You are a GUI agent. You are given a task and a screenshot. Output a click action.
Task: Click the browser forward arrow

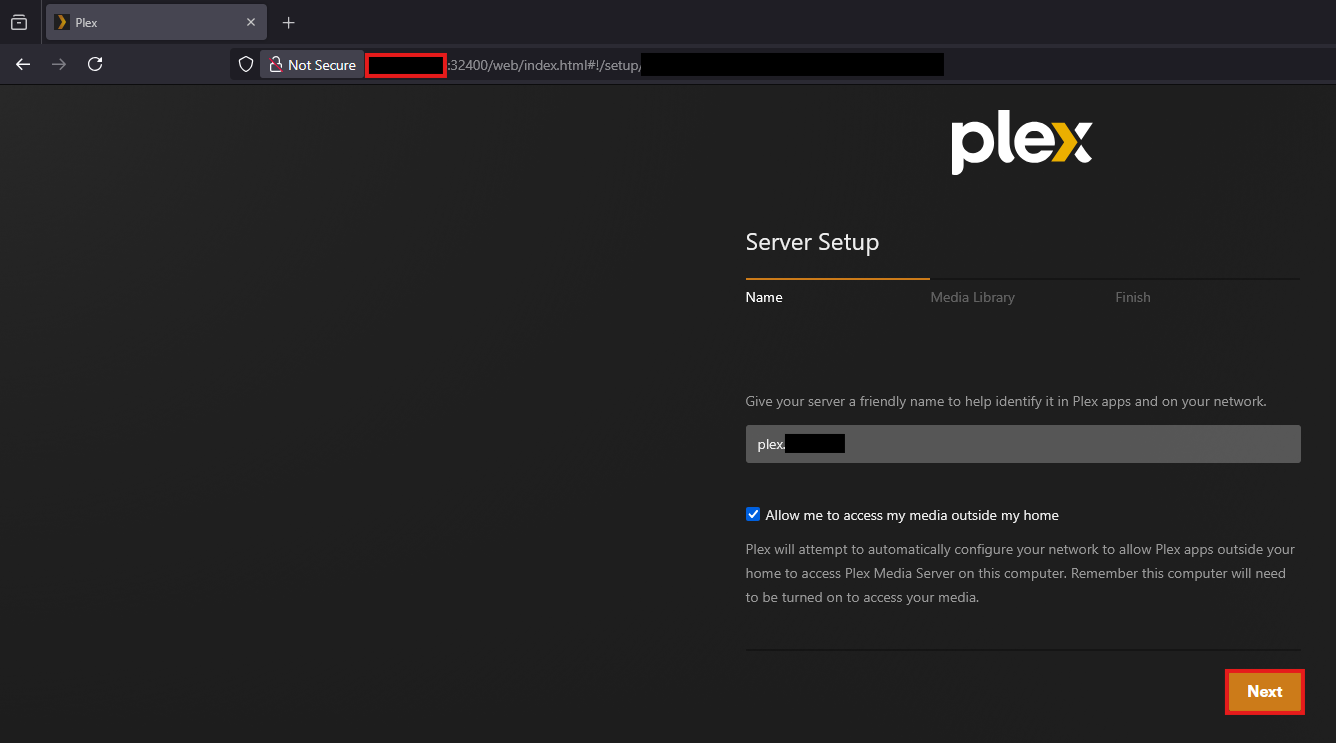pyautogui.click(x=59, y=64)
